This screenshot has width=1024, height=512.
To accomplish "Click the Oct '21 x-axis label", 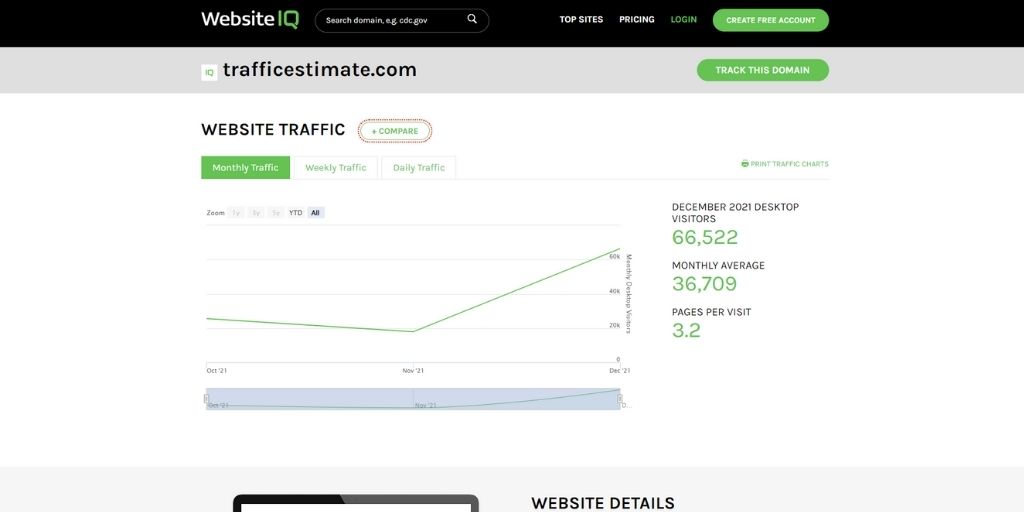I will point(217,371).
